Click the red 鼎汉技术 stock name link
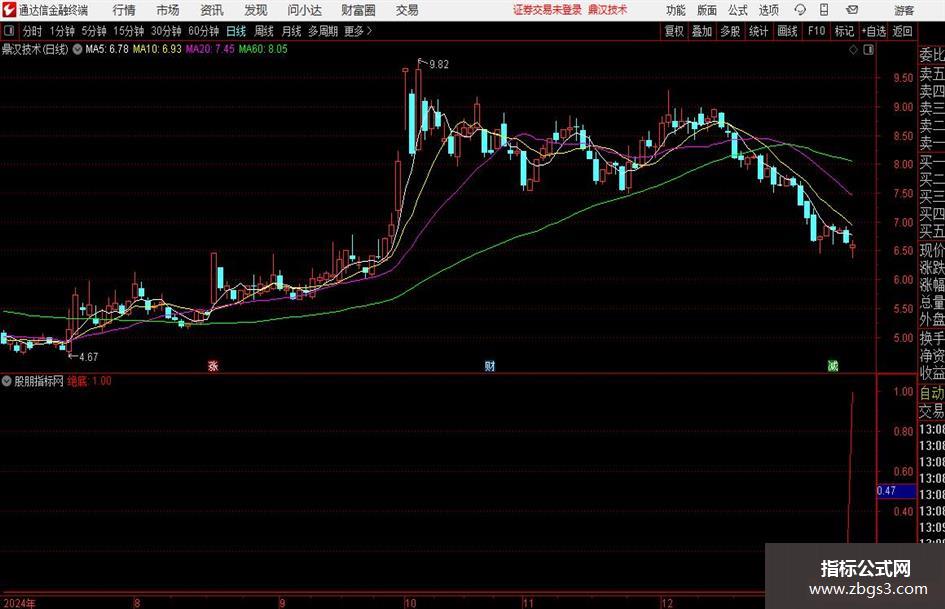This screenshot has width=945, height=609. [x=608, y=10]
